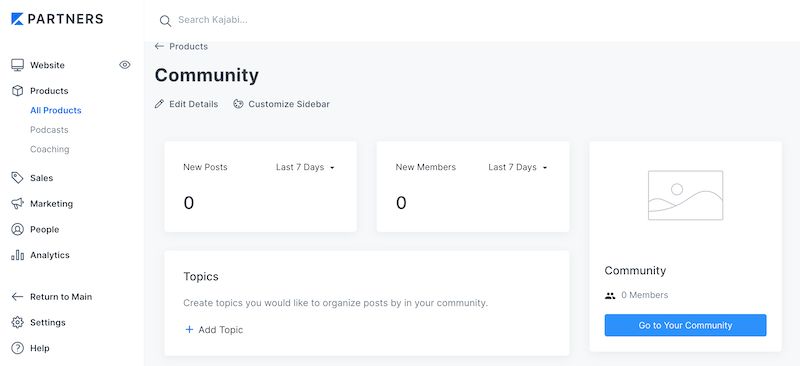Open the People section
Image resolution: width=800 pixels, height=366 pixels.
(44, 229)
